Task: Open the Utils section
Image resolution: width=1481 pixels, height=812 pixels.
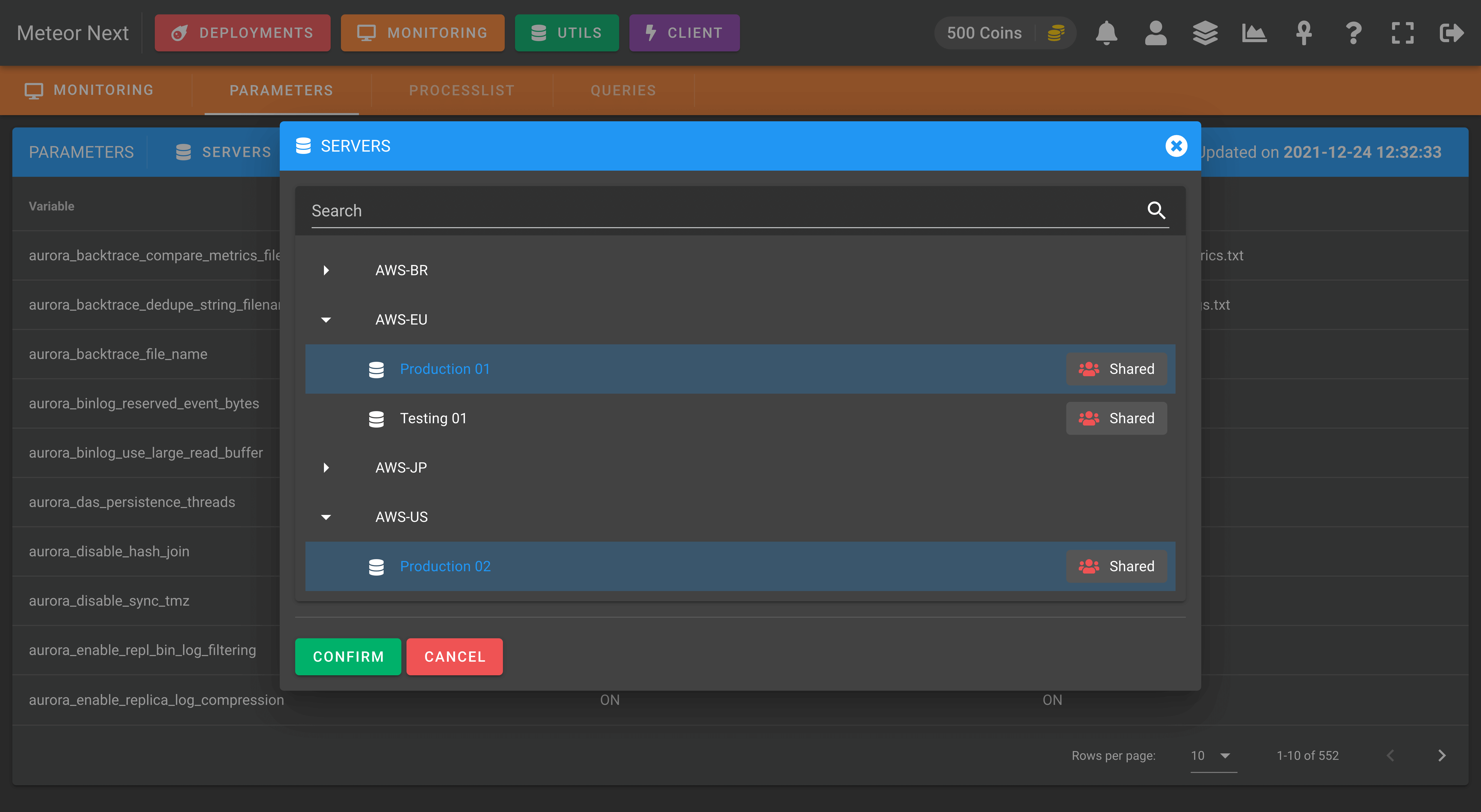Action: pos(567,33)
